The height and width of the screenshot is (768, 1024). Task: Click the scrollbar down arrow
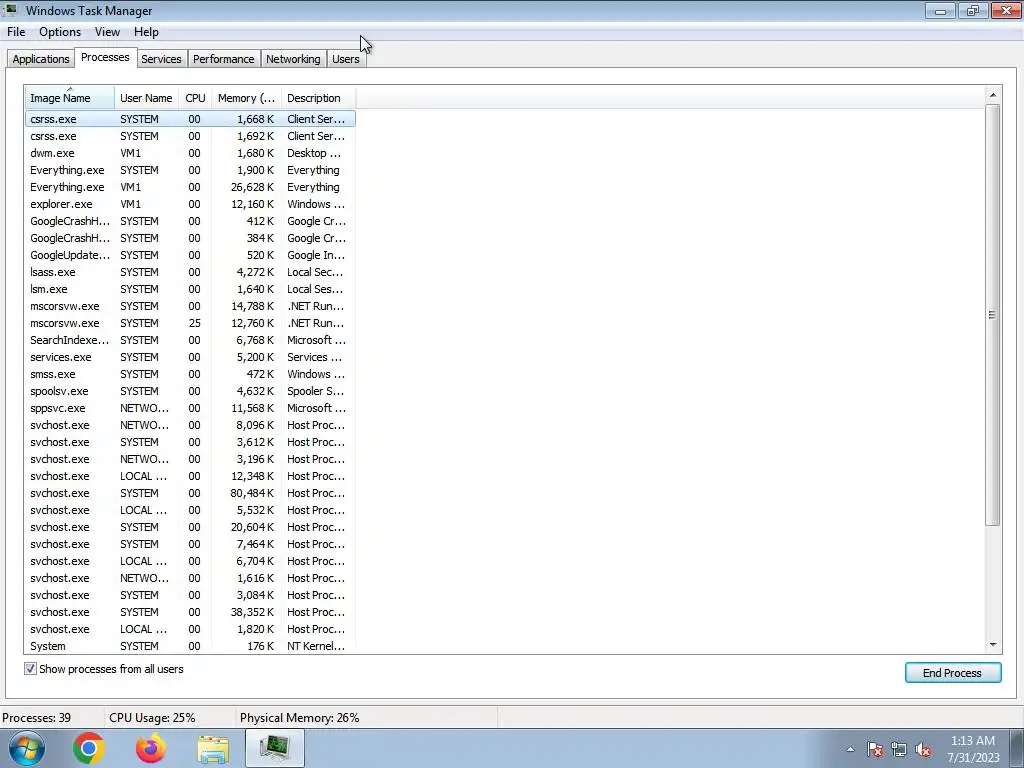993,645
